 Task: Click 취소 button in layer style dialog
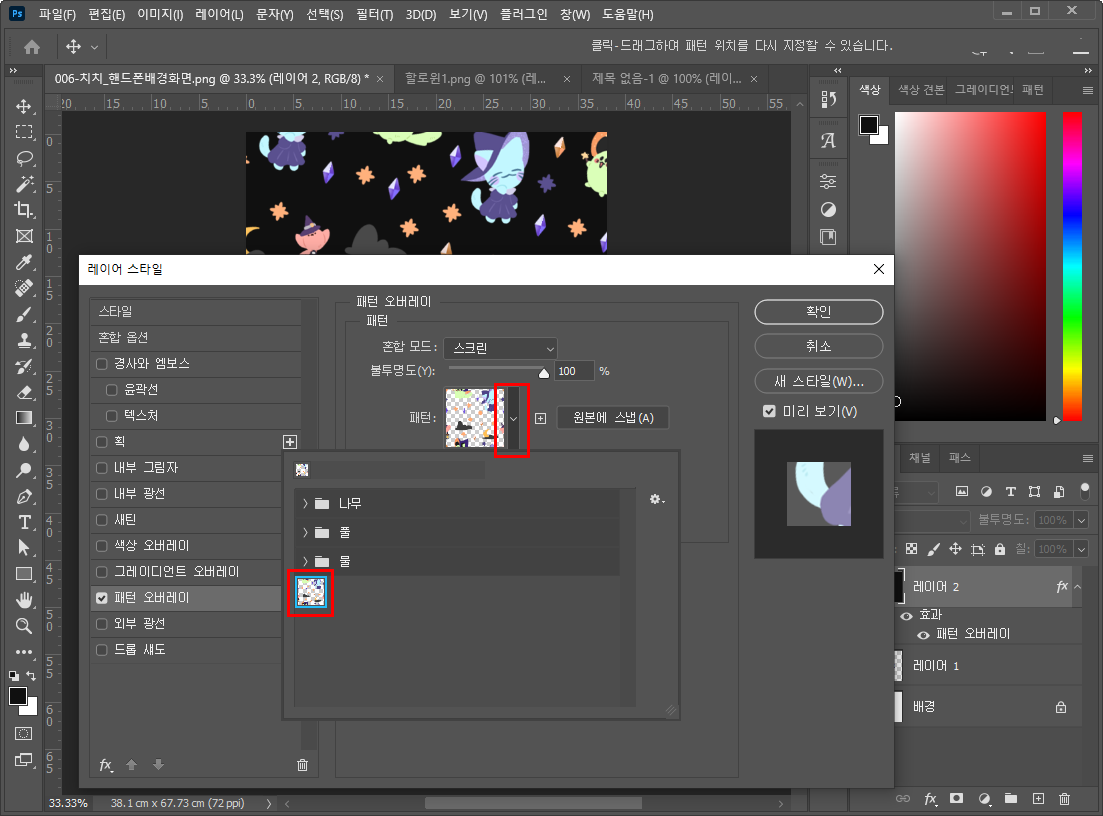[819, 346]
